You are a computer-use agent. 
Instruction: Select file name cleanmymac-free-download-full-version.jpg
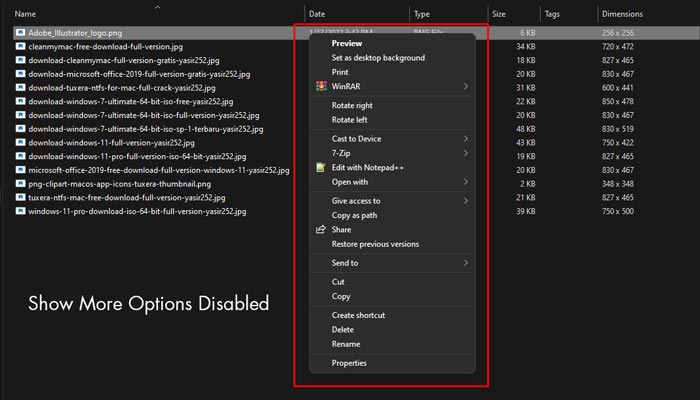coord(105,46)
